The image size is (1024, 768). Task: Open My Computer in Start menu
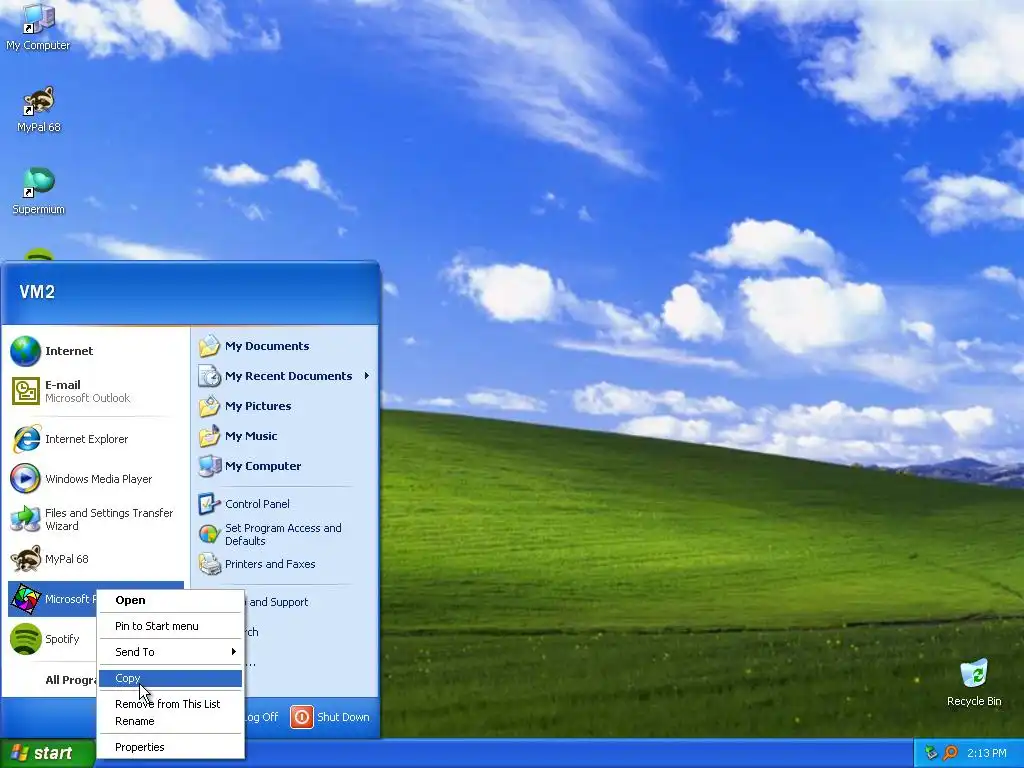coord(285,466)
